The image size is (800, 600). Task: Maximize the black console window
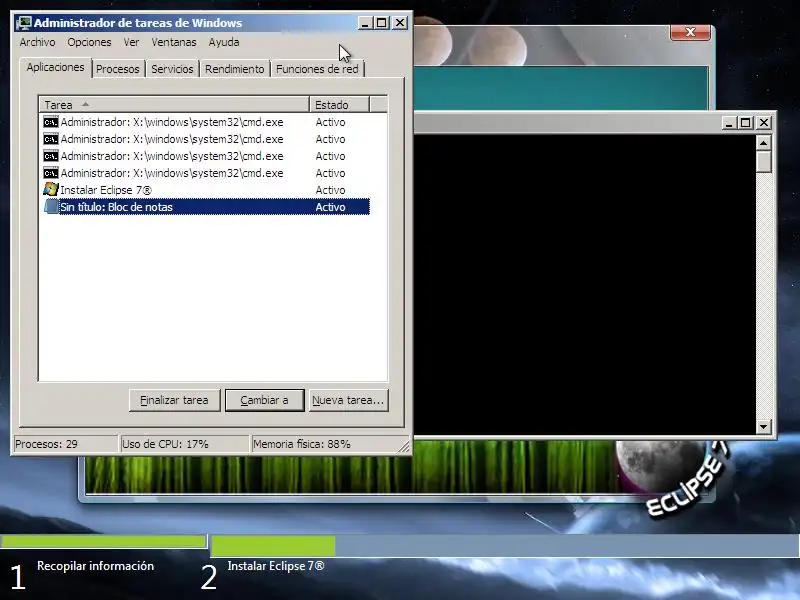coord(746,122)
